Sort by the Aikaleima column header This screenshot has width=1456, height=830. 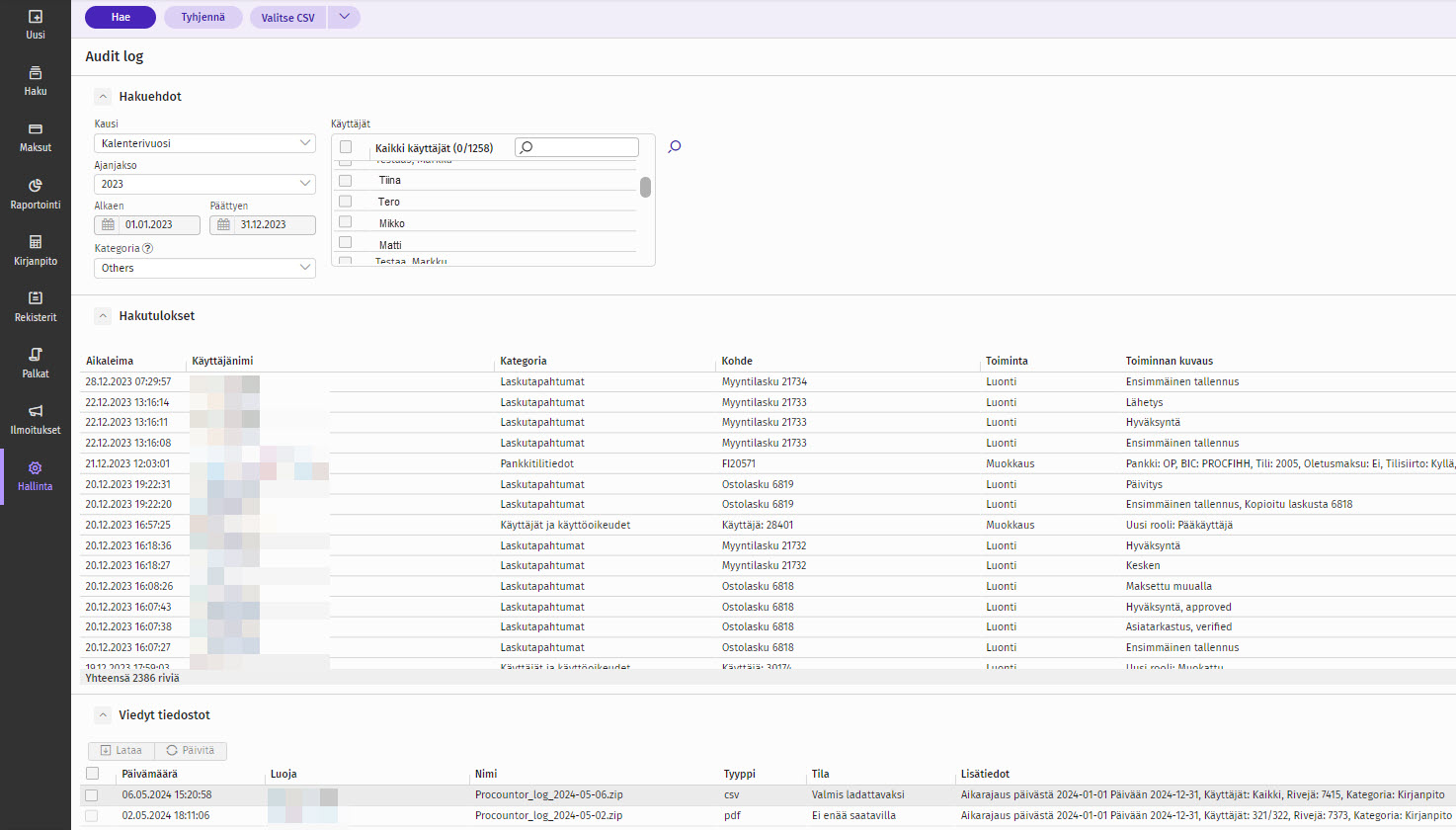(110, 361)
